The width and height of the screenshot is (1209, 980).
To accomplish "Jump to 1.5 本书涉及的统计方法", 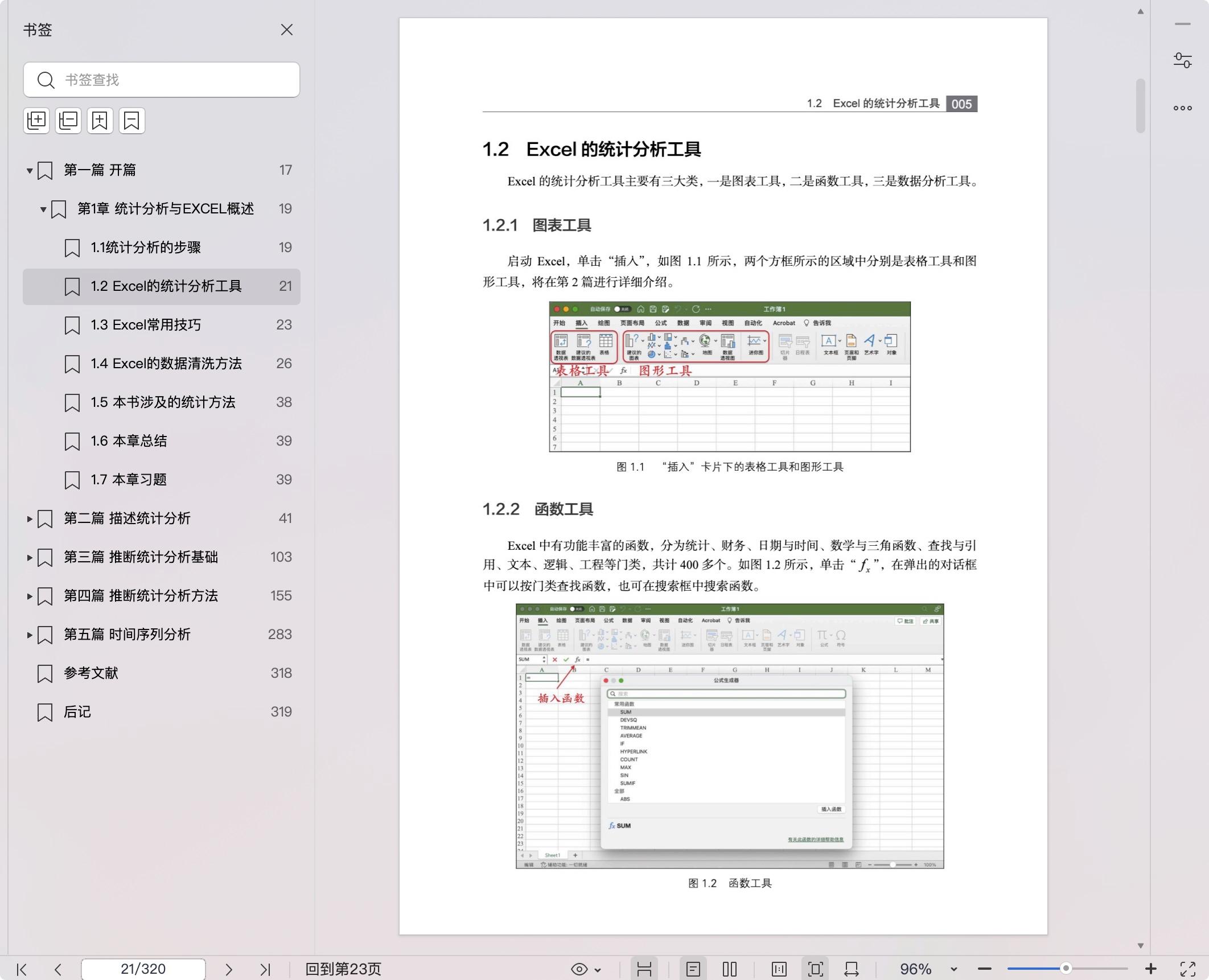I will click(x=162, y=402).
